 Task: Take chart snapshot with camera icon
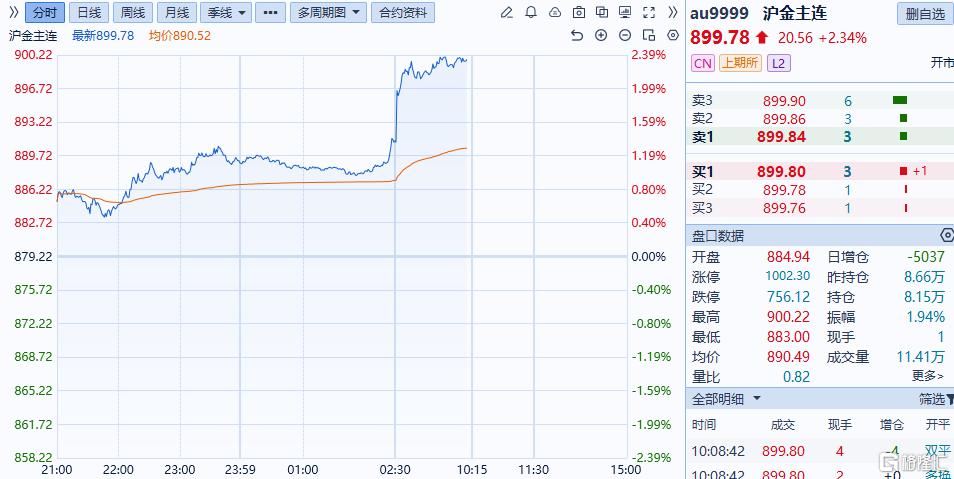[x=579, y=13]
